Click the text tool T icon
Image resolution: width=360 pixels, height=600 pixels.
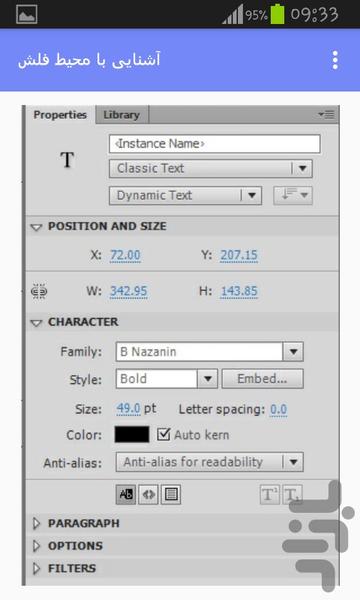67,160
